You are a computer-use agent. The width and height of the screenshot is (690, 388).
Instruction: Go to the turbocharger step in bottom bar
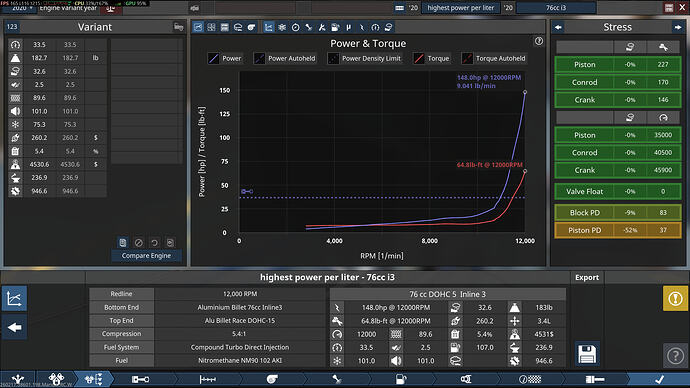click(x=272, y=379)
